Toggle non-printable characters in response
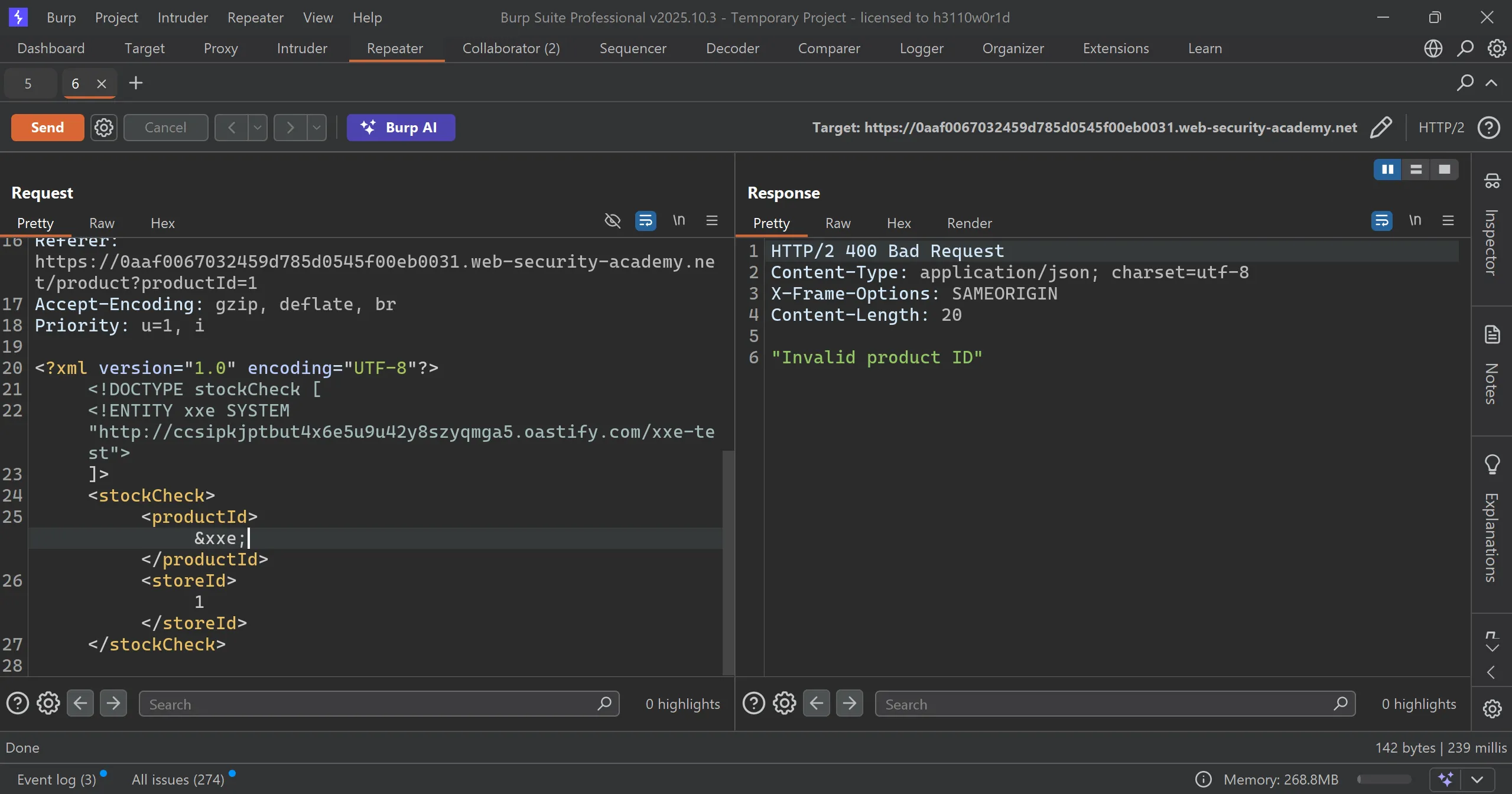Viewport: 1512px width, 794px height. coord(1415,220)
